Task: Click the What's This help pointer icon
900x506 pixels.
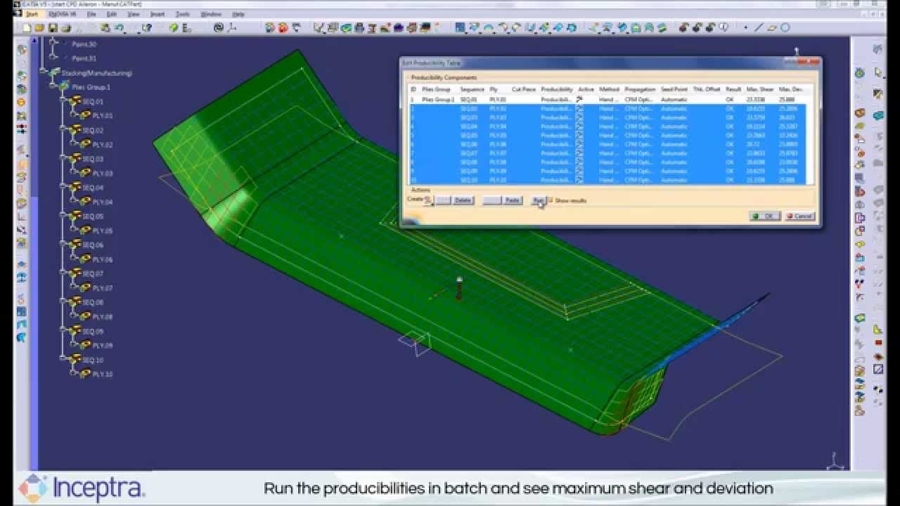Action: pyautogui.click(x=147, y=28)
